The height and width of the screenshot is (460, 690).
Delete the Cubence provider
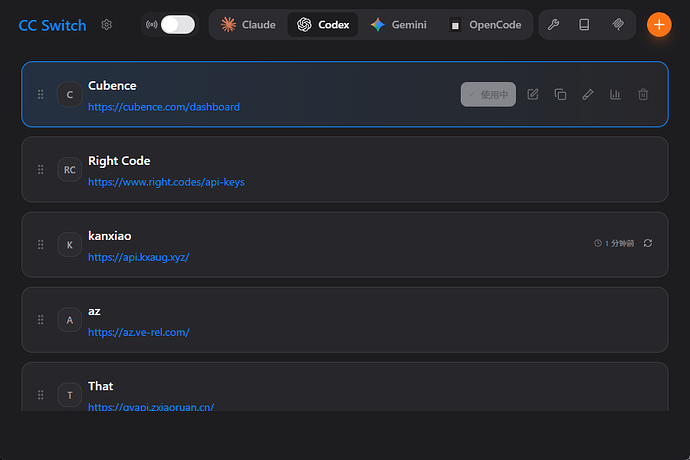[x=643, y=94]
